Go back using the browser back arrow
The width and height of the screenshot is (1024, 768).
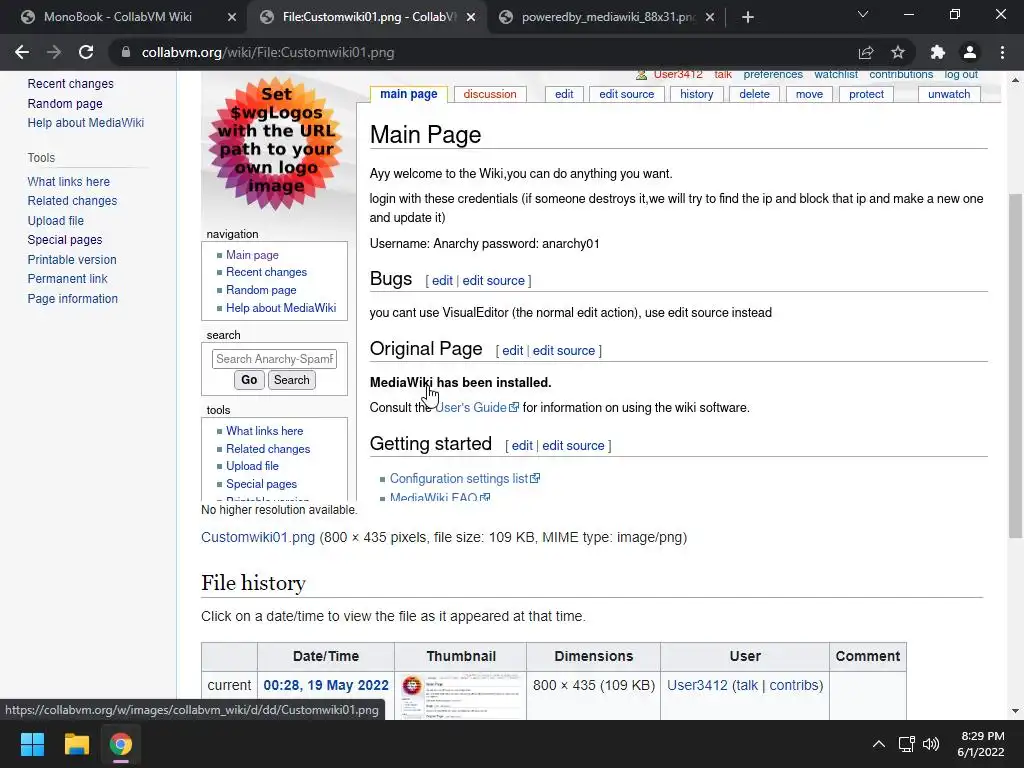22,52
